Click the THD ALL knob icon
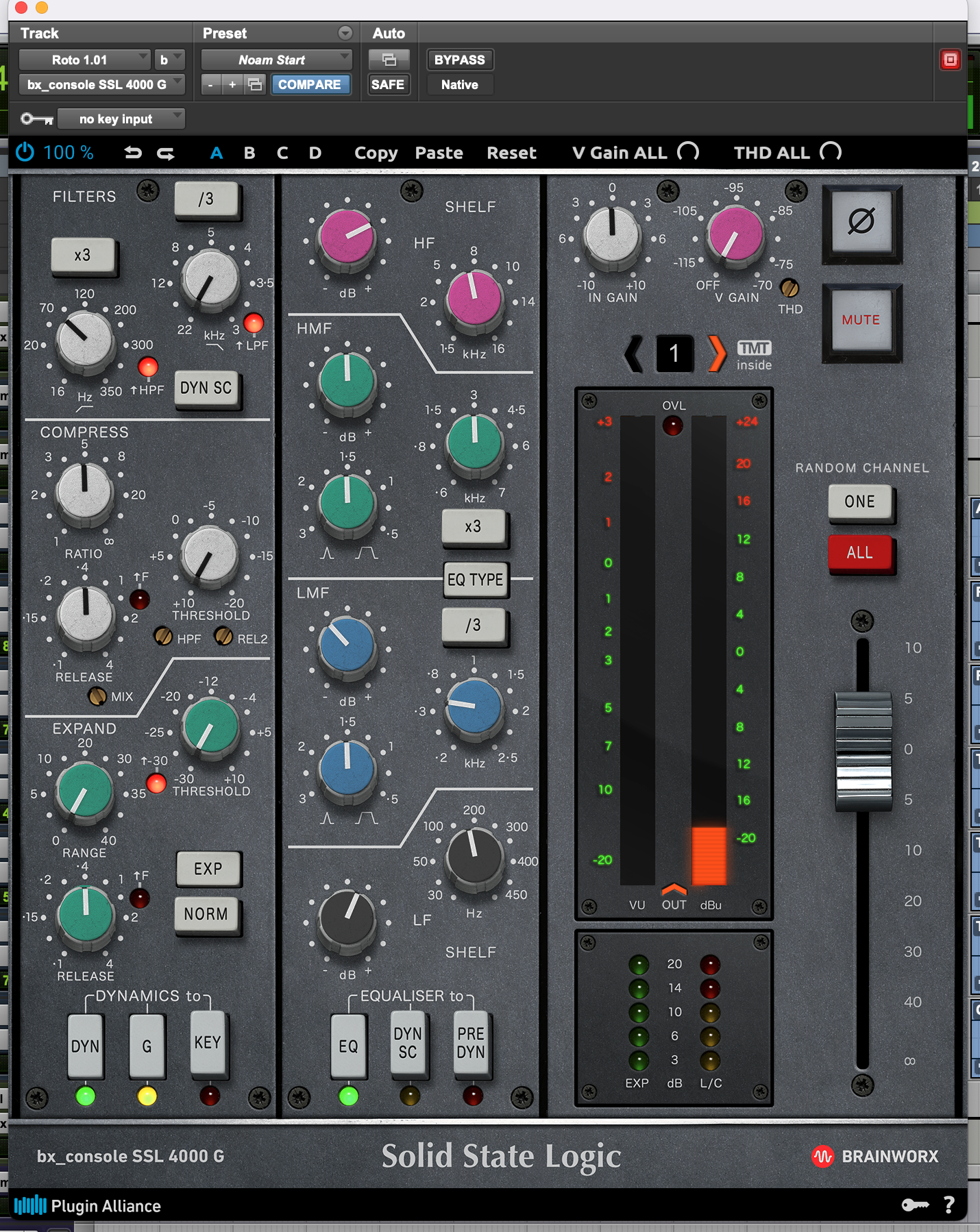The height and width of the screenshot is (1232, 980). pos(831,151)
